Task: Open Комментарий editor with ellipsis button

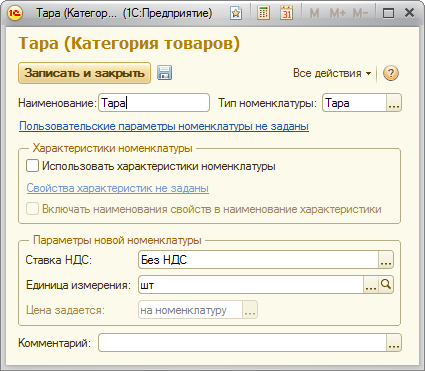Action: coord(394,343)
